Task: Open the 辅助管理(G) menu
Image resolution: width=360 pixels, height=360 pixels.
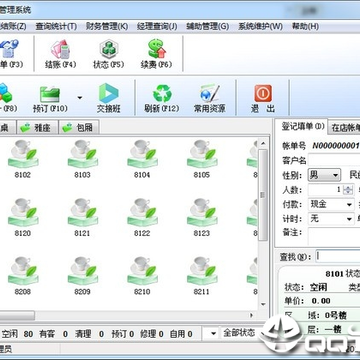Action: click(207, 26)
